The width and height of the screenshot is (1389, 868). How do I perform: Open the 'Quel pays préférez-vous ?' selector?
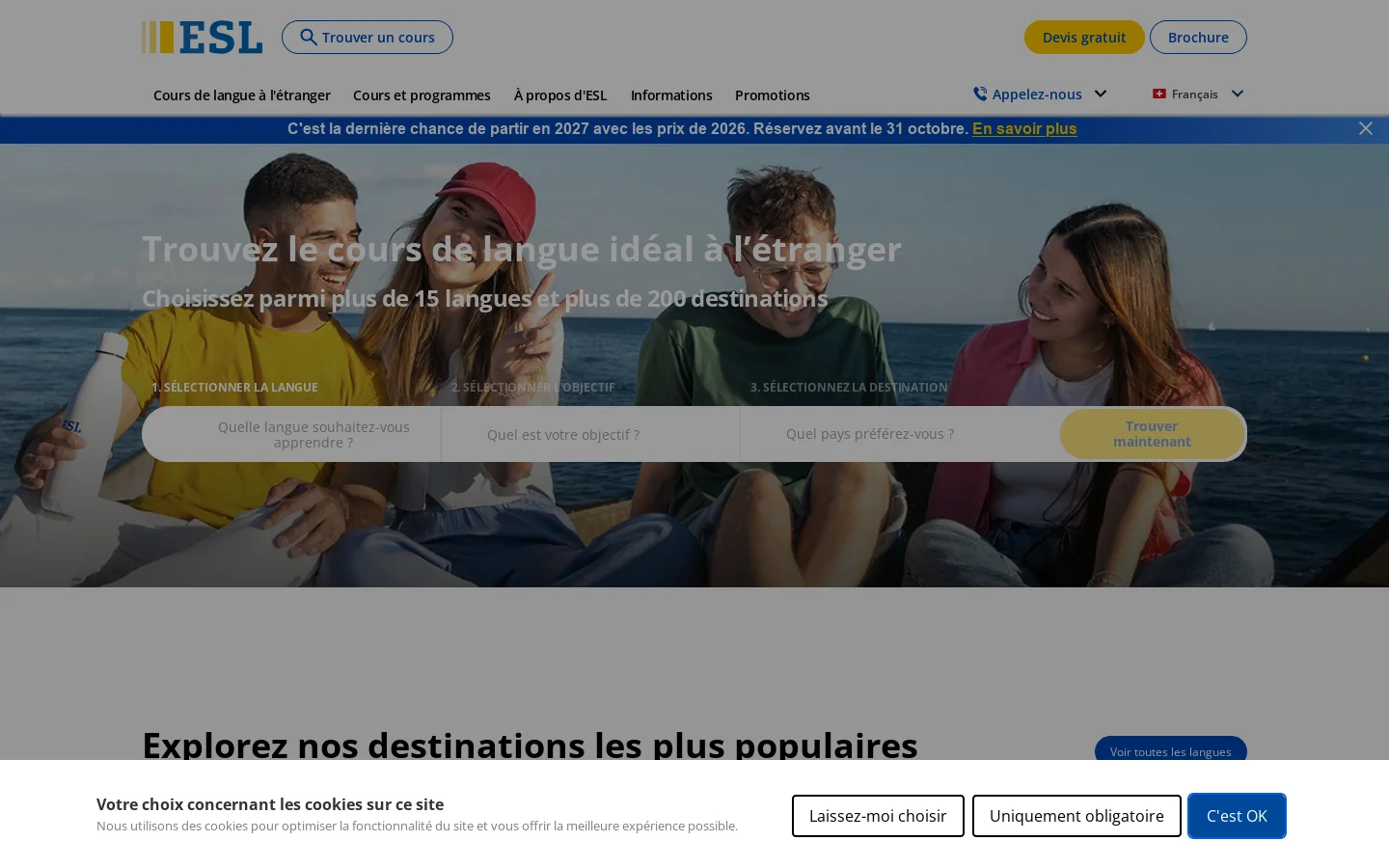pyautogui.click(x=897, y=434)
